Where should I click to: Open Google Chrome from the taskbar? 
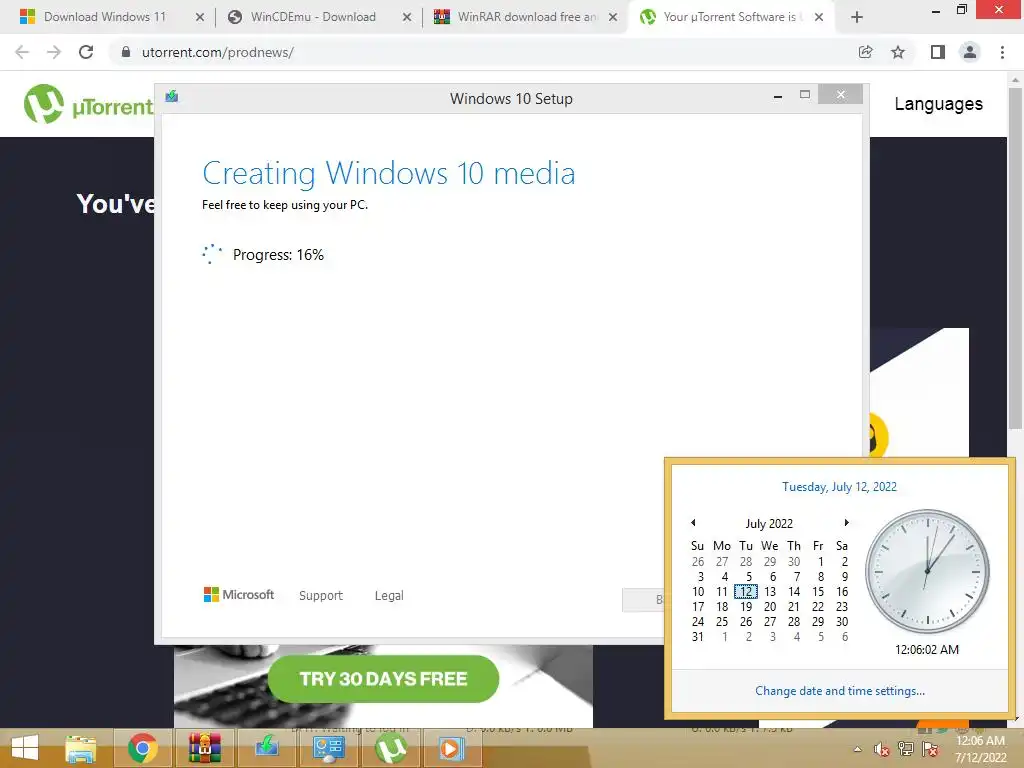[142, 748]
